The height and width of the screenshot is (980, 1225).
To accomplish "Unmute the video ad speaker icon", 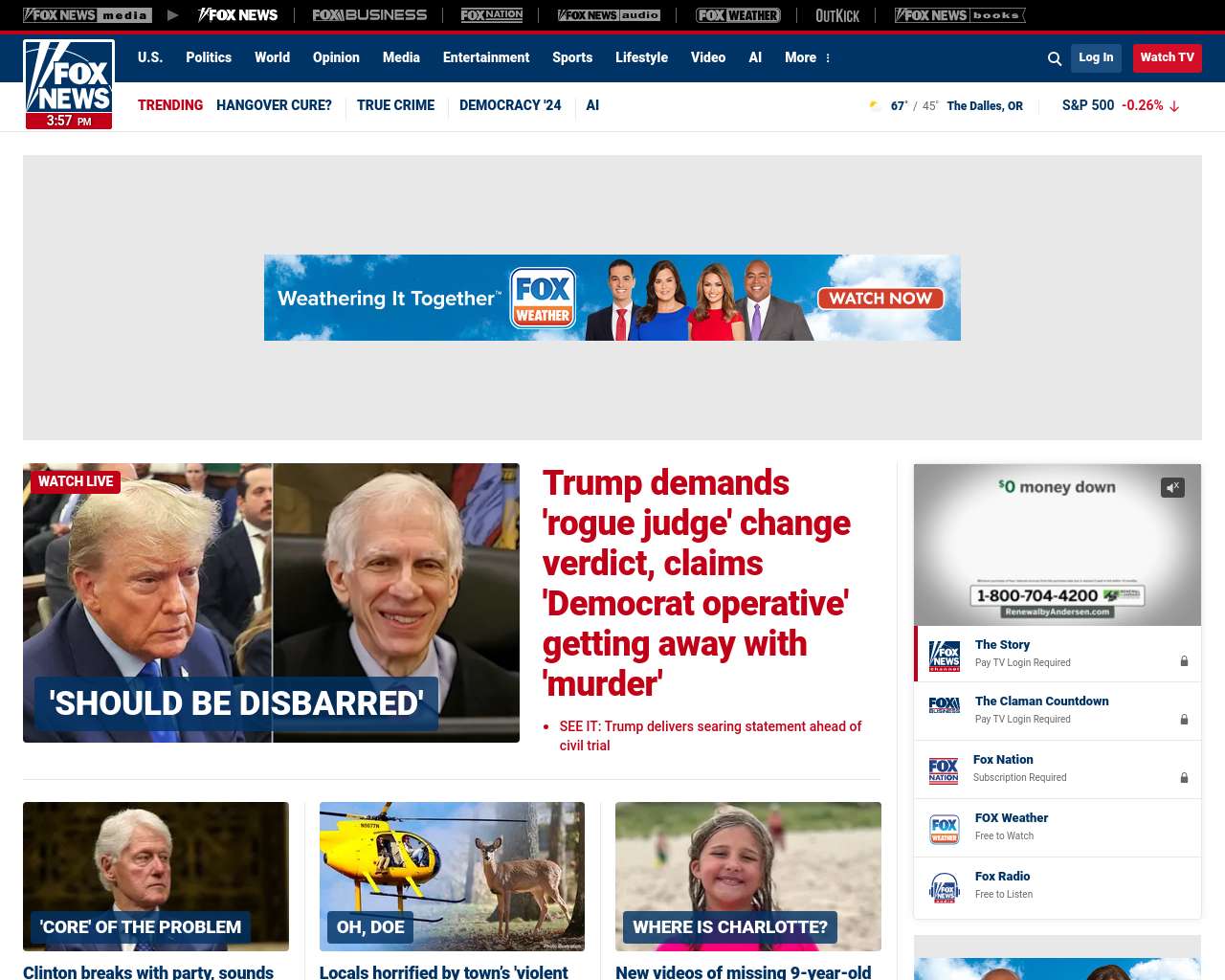I will click(x=1172, y=488).
